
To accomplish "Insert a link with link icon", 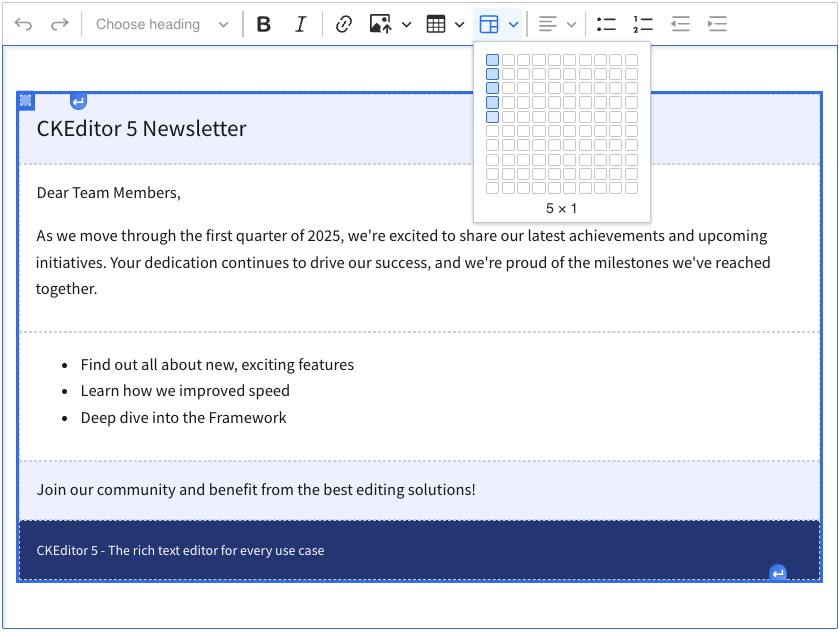I will click(x=344, y=24).
